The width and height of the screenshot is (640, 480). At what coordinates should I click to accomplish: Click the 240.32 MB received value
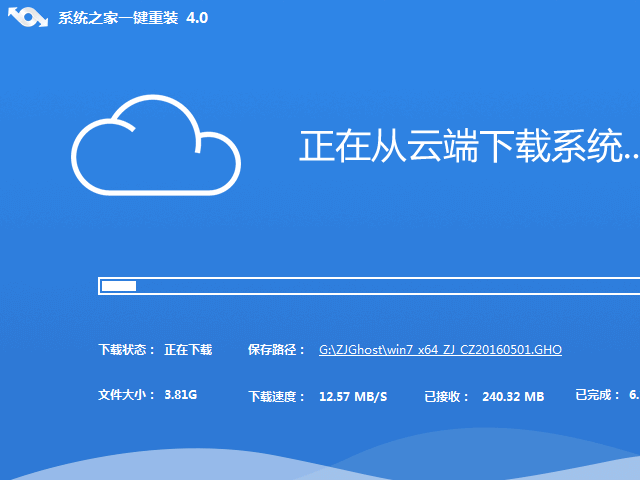click(513, 397)
